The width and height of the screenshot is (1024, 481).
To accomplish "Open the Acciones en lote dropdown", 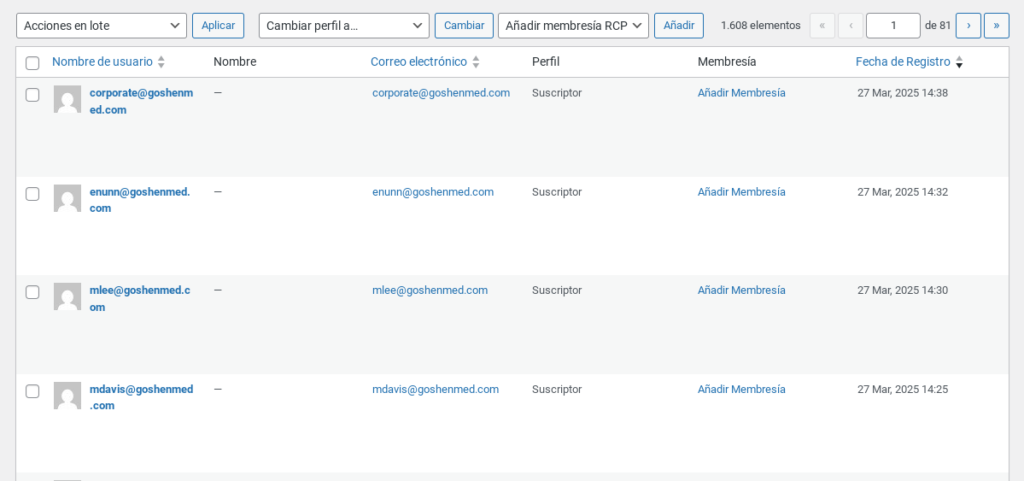I will pyautogui.click(x=101, y=26).
